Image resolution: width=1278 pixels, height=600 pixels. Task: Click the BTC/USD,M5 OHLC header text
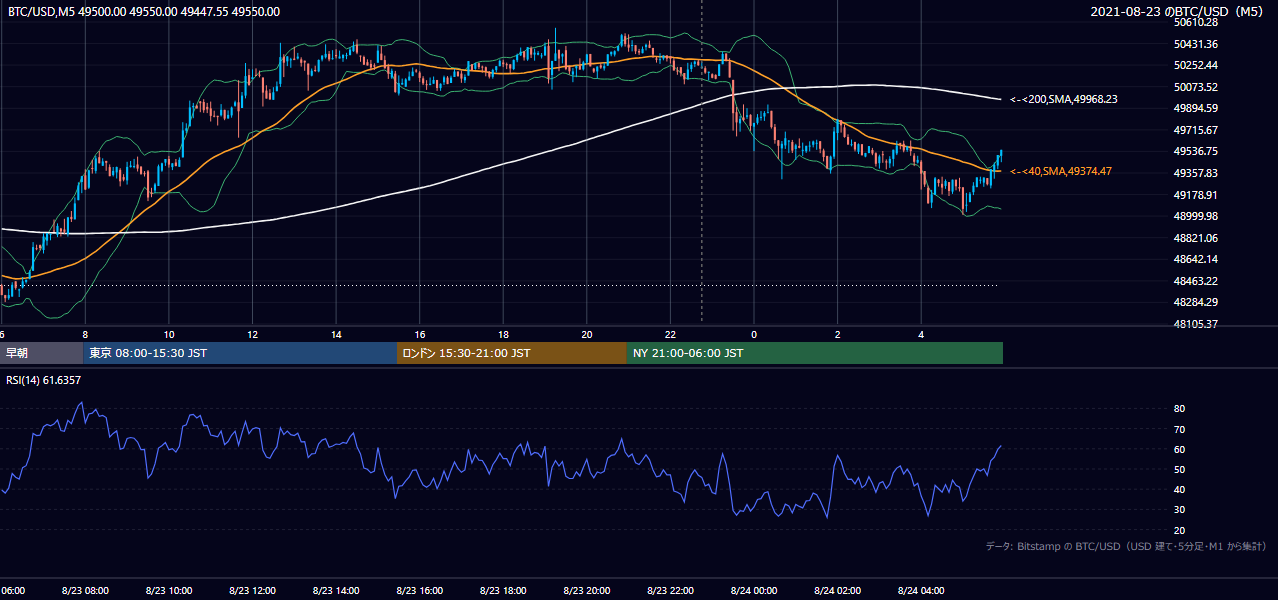[x=144, y=12]
